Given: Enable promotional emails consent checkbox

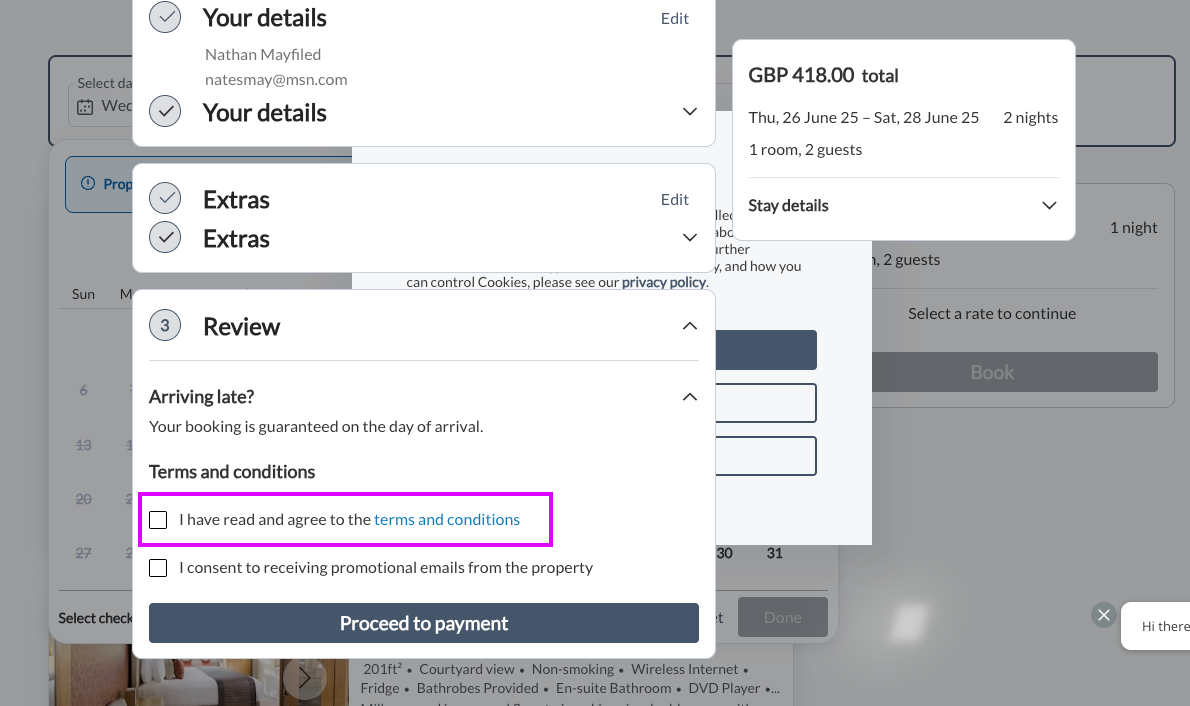Looking at the screenshot, I should [x=158, y=568].
